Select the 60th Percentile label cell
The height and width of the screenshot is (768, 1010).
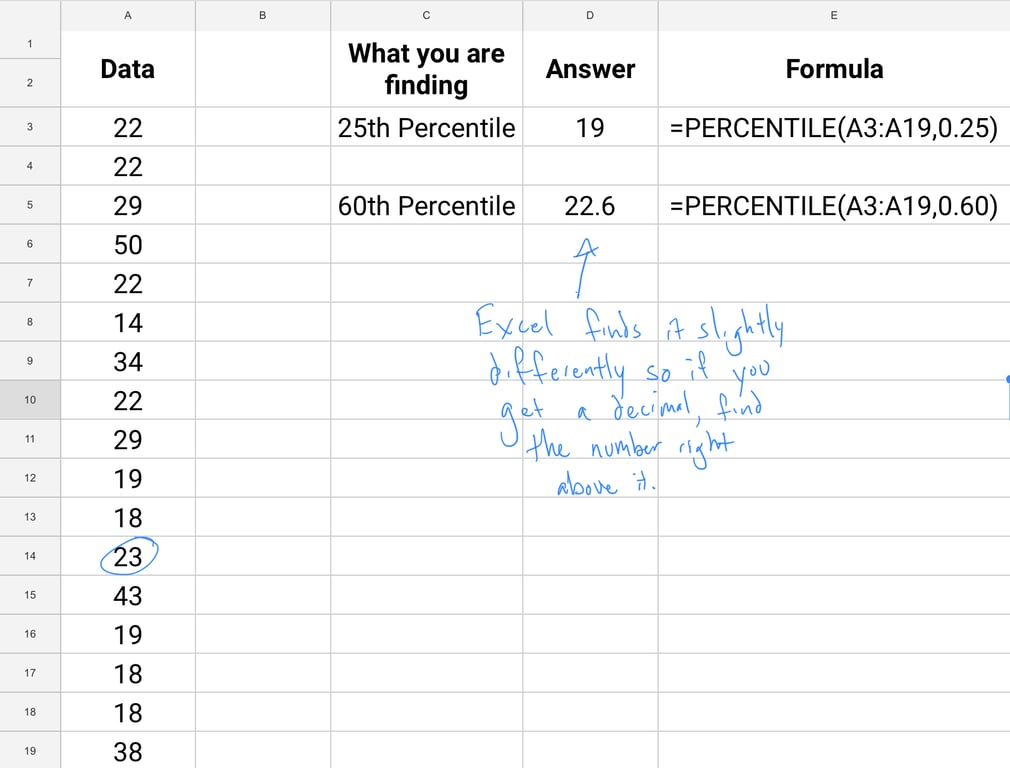click(426, 206)
